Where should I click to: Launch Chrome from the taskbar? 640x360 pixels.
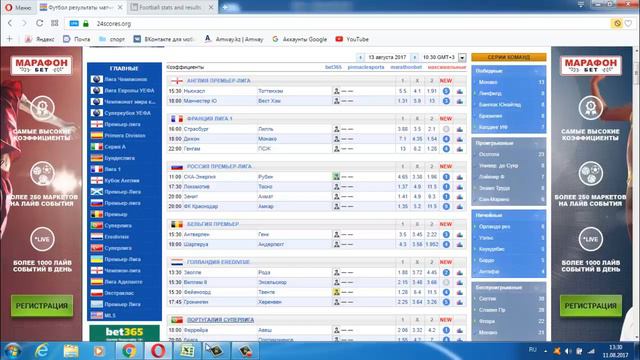(129, 351)
